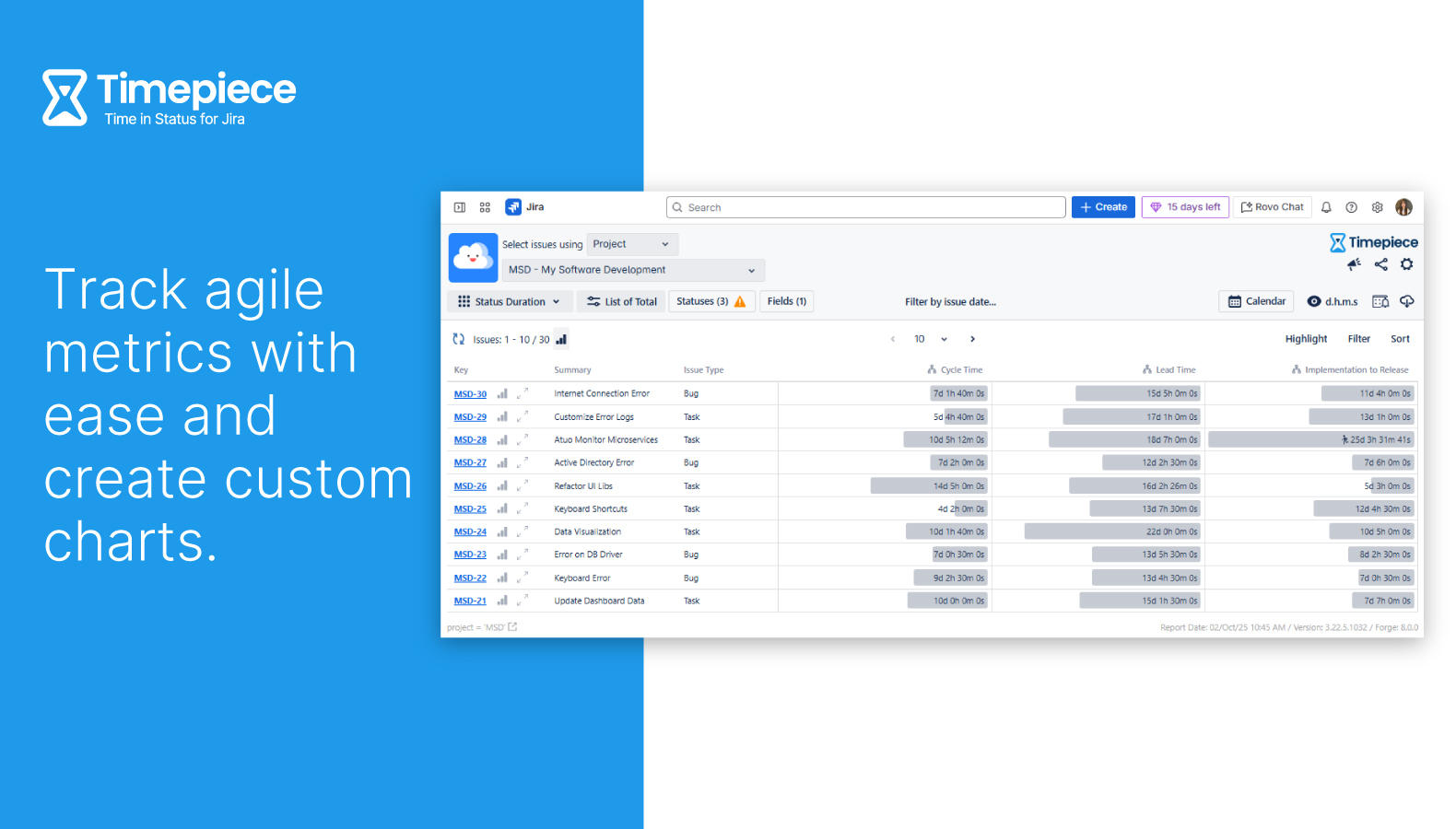Image resolution: width=1456 pixels, height=829 pixels.
Task: Click inside the Jira Search field
Action: point(865,207)
